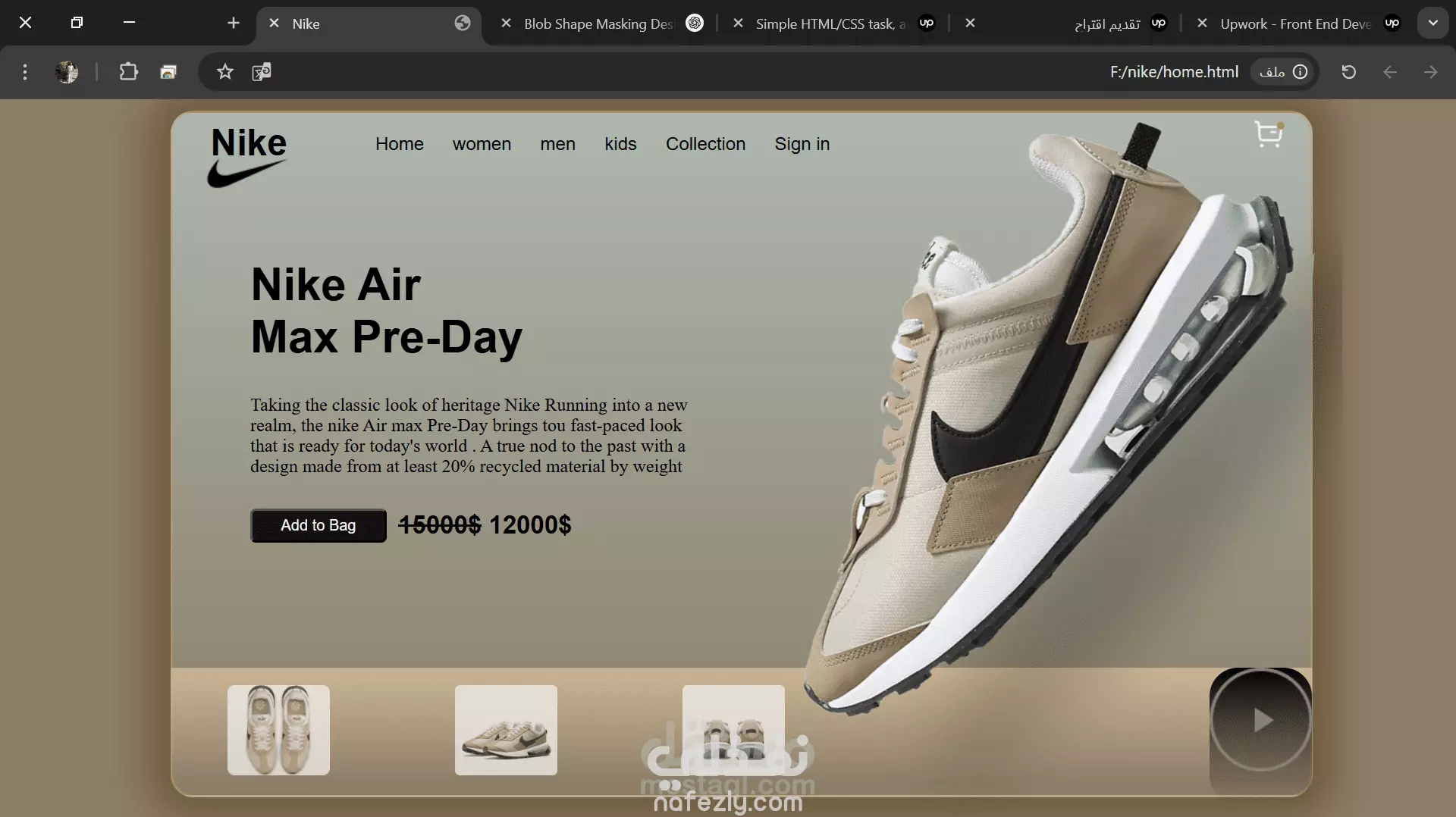Close the Upwork Front End tab
The width and height of the screenshot is (1456, 817).
(x=1202, y=23)
